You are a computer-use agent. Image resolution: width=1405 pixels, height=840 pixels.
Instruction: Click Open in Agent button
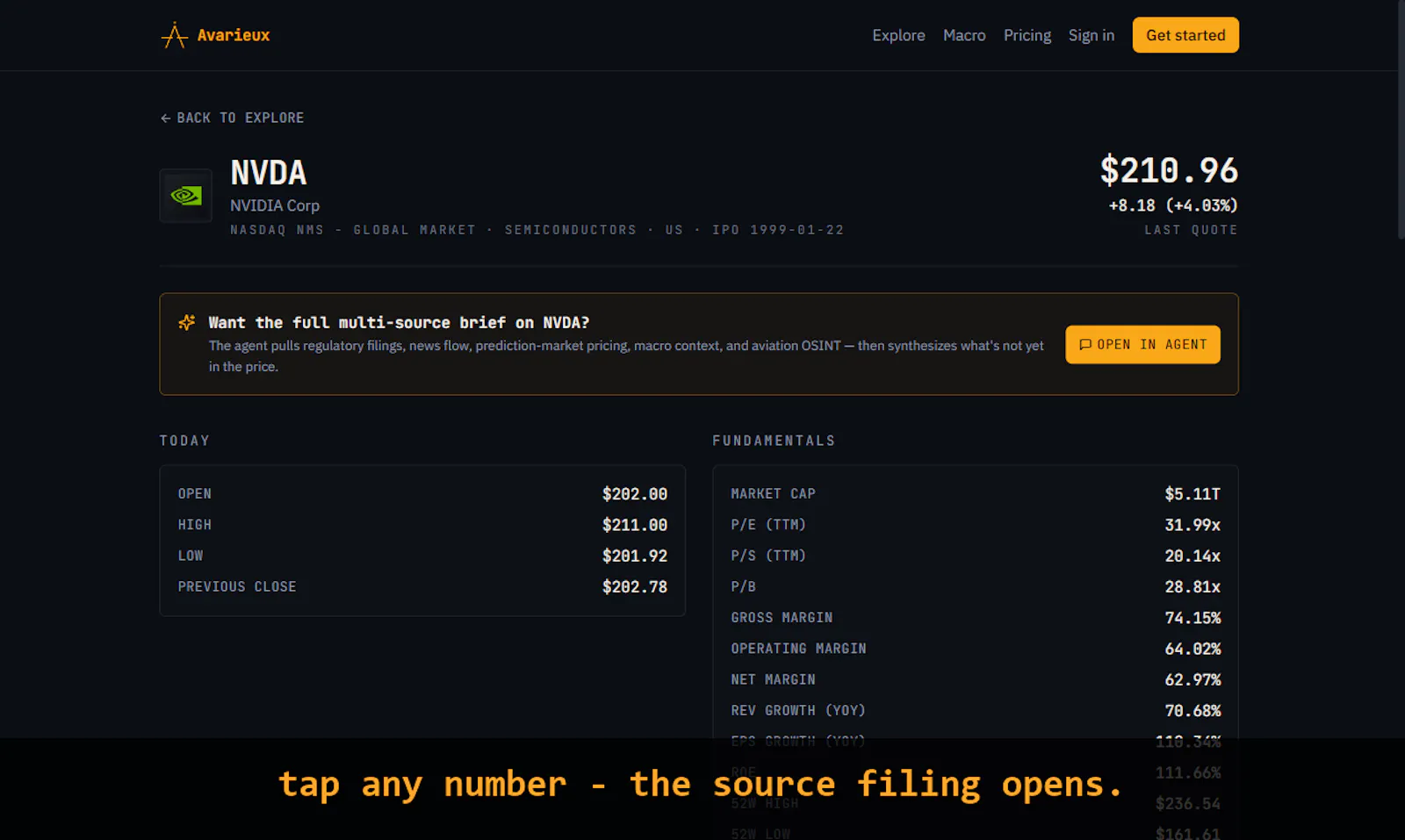point(1142,344)
